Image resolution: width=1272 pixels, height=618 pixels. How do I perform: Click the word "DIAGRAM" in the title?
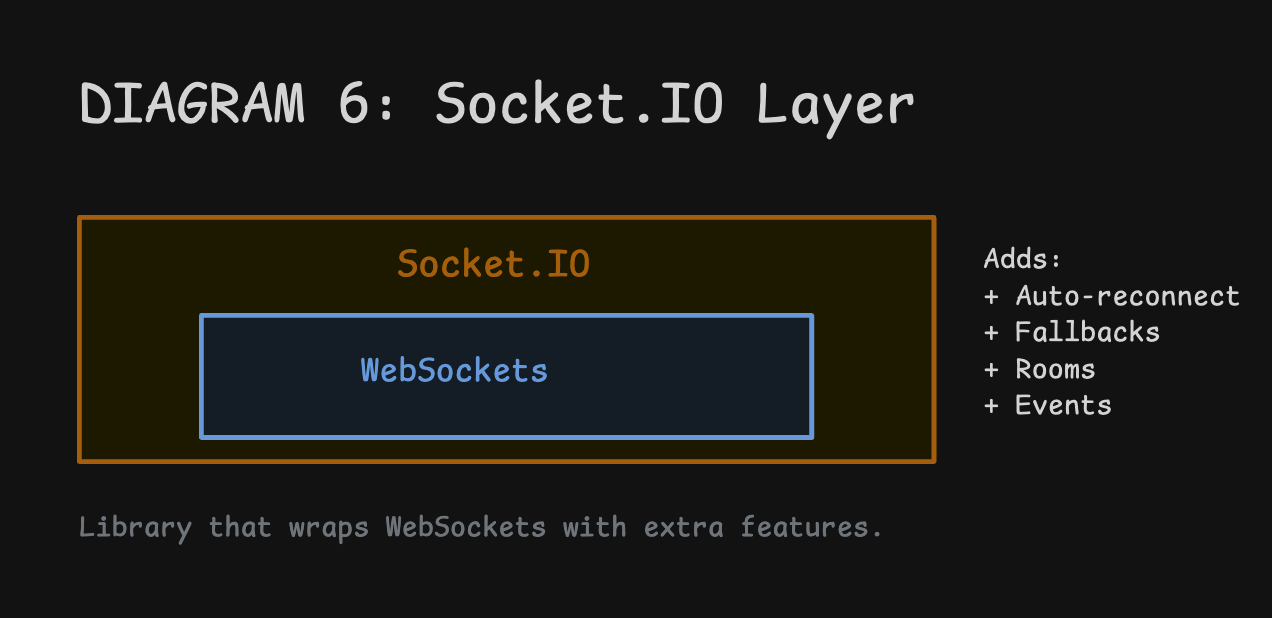coord(192,104)
